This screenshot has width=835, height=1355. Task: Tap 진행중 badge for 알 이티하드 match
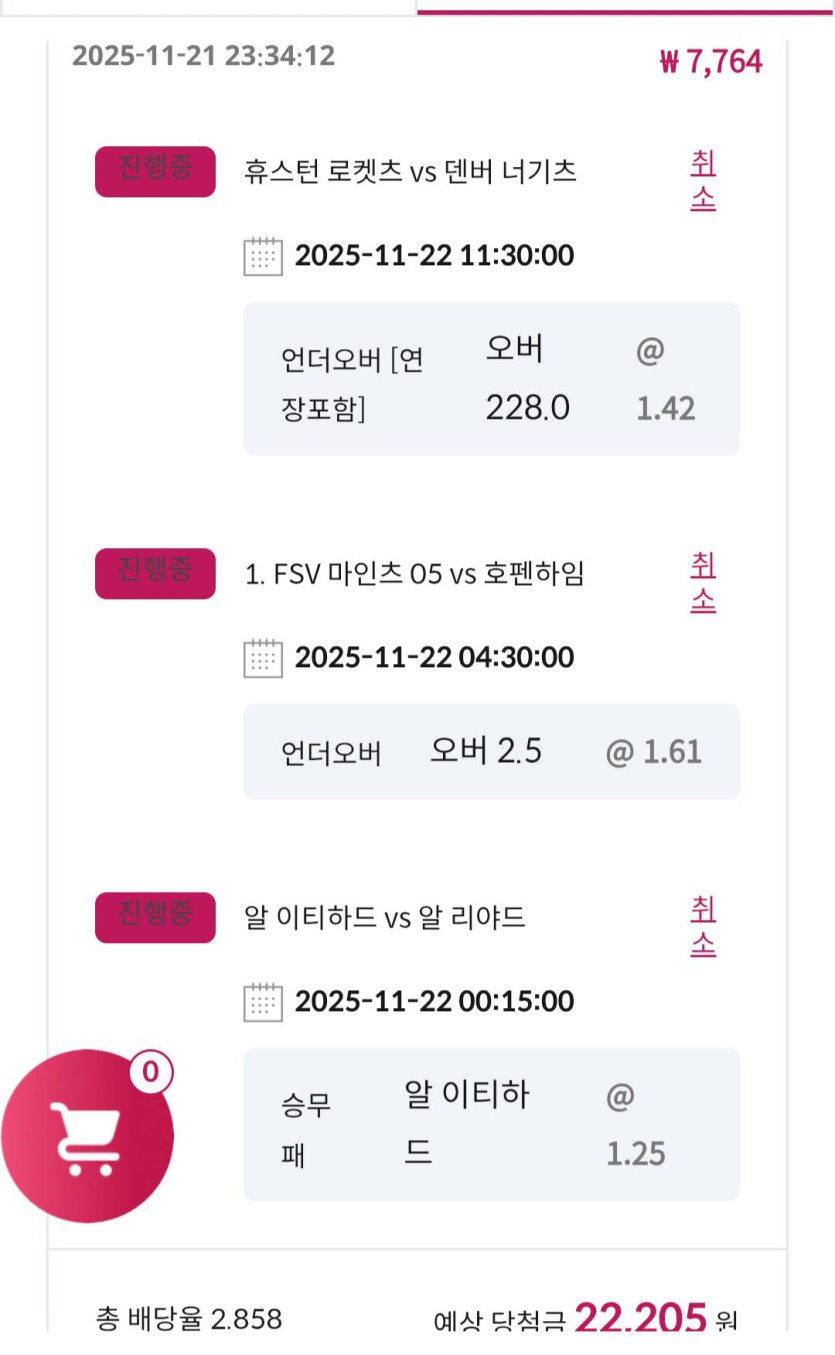155,917
